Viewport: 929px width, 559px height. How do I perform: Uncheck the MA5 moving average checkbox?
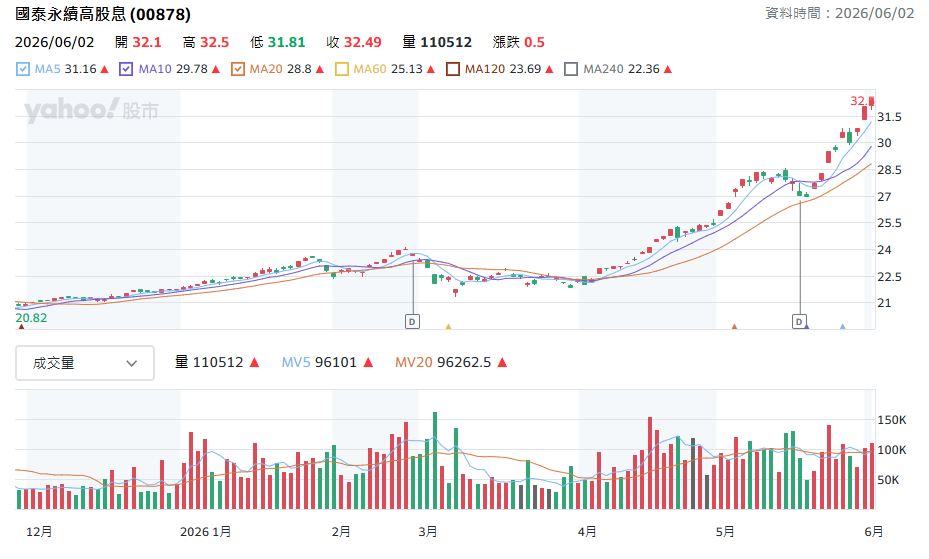pos(23,69)
